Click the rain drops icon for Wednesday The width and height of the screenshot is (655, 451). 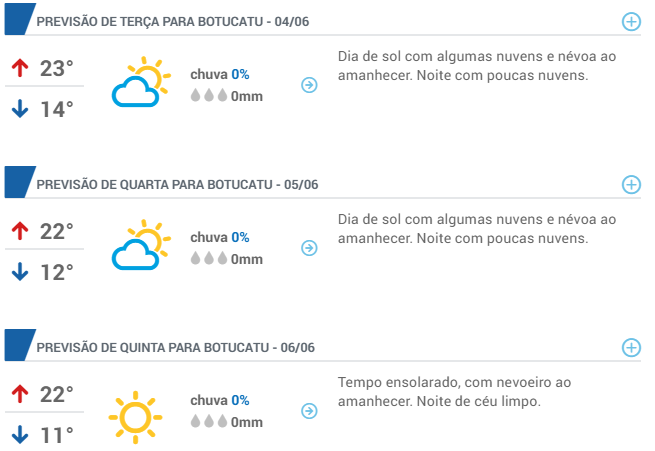tap(209, 258)
